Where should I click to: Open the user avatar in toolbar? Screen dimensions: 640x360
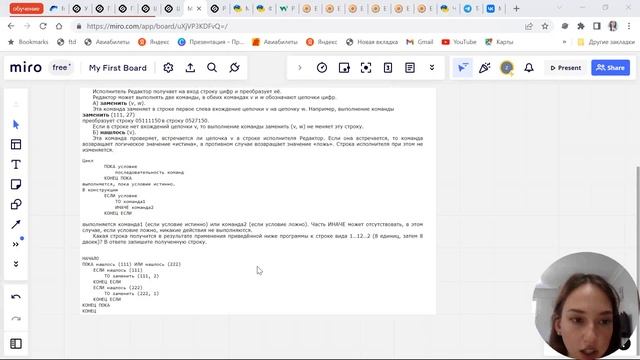pyautogui.click(x=507, y=68)
